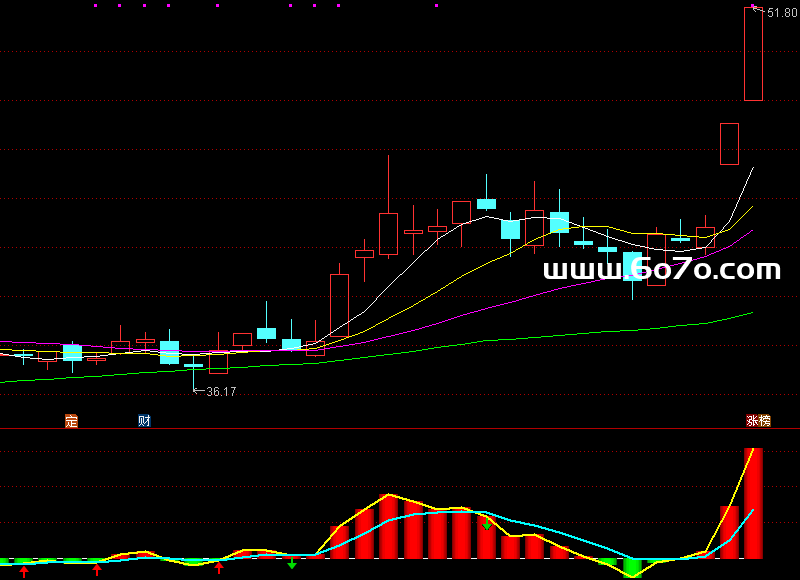Click the third red up arrow signal
The image size is (800, 580).
click(219, 568)
